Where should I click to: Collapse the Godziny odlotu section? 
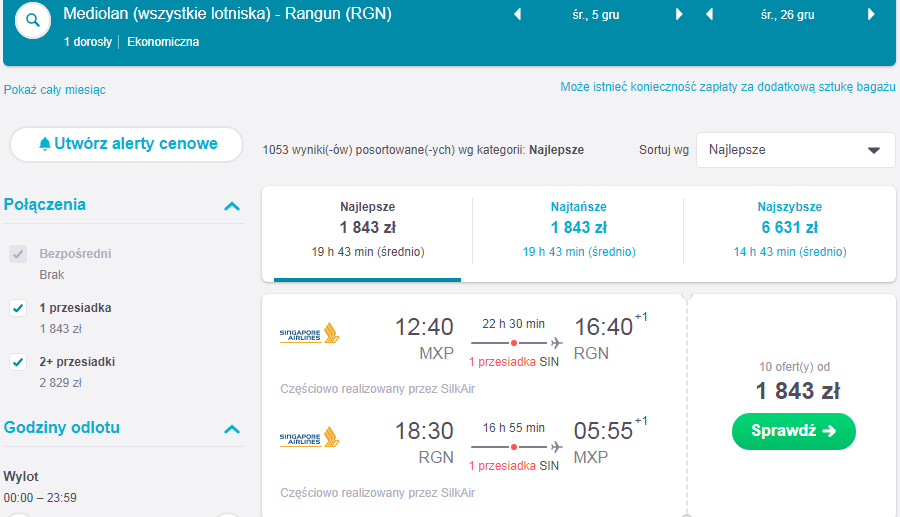click(x=232, y=429)
